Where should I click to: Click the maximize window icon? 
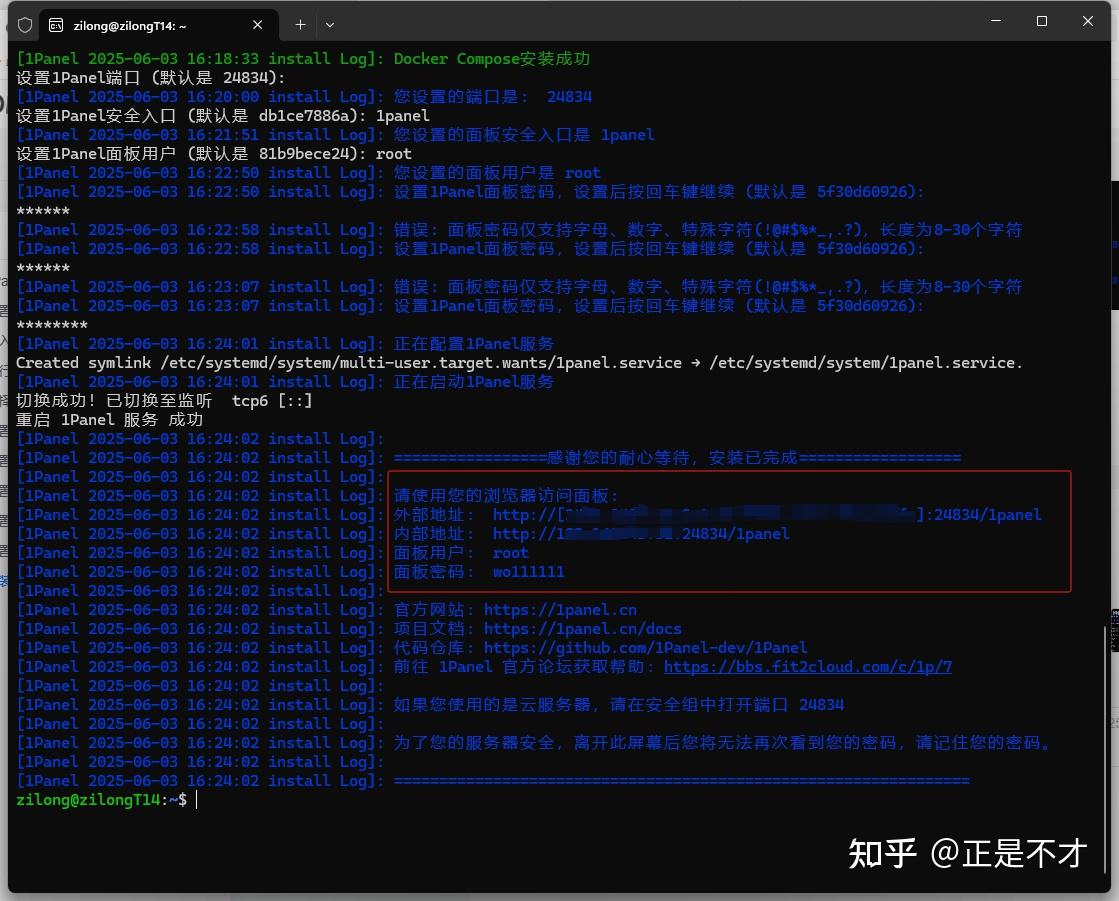(x=1042, y=21)
